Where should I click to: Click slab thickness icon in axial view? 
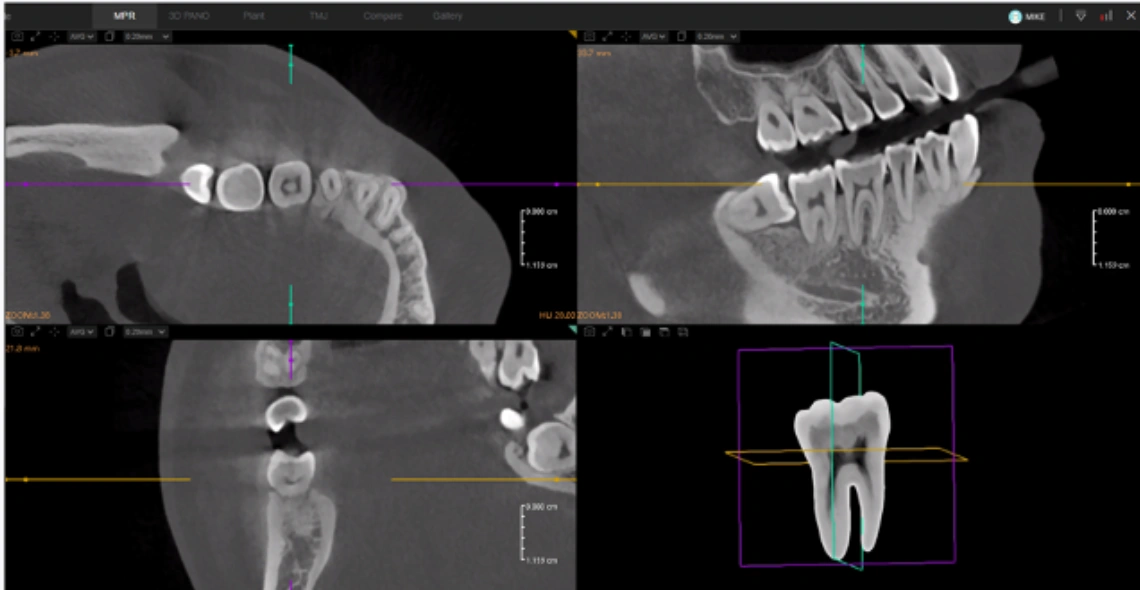[x=109, y=36]
